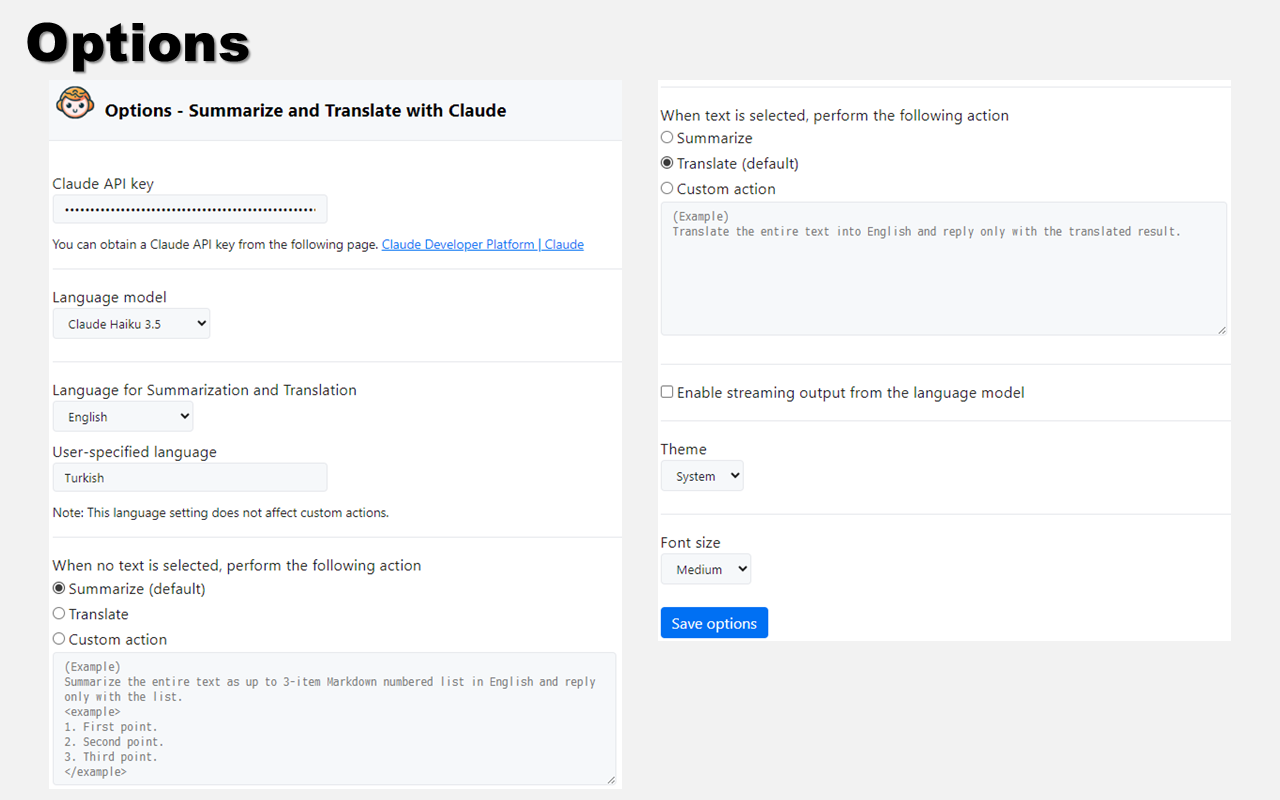Click the Claude API key field
Image resolution: width=1280 pixels, height=800 pixels.
point(190,209)
